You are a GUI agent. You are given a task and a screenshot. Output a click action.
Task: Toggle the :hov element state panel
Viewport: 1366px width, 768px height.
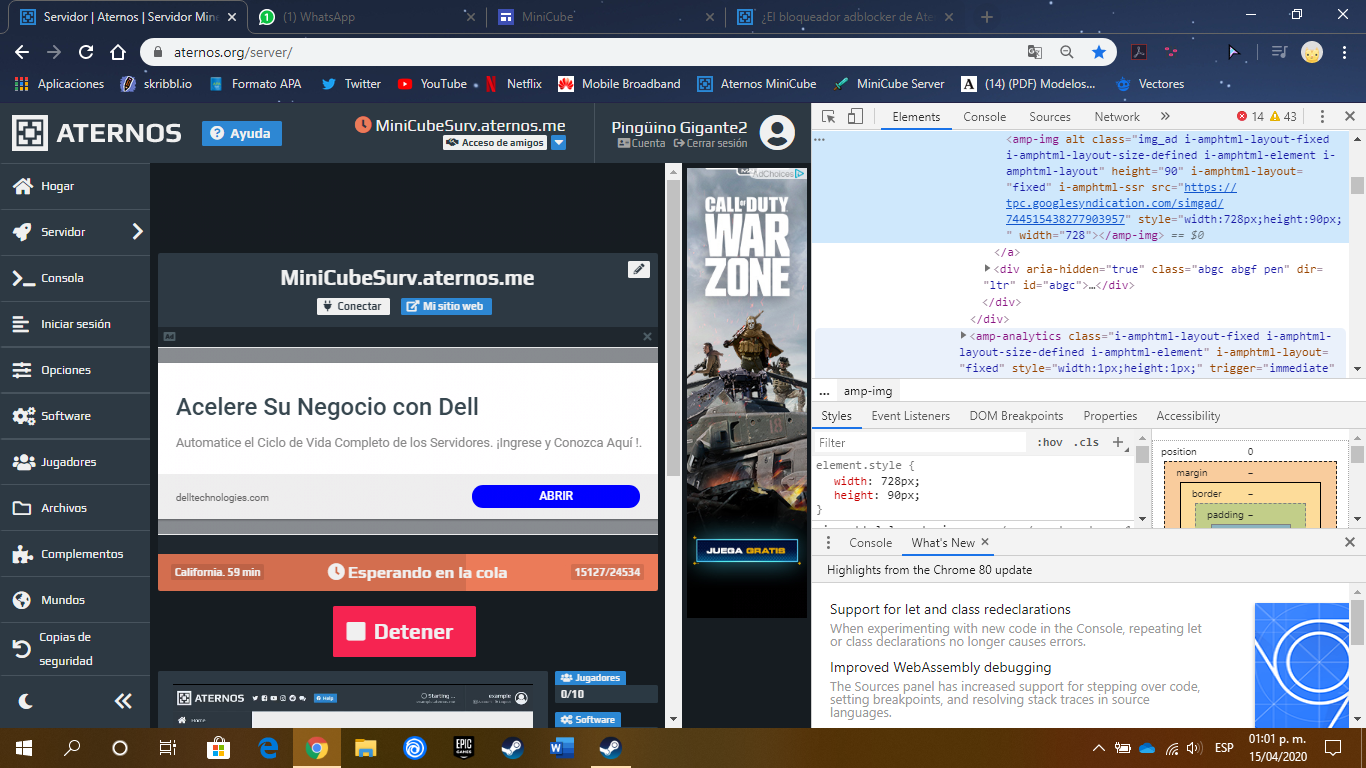(x=1050, y=442)
